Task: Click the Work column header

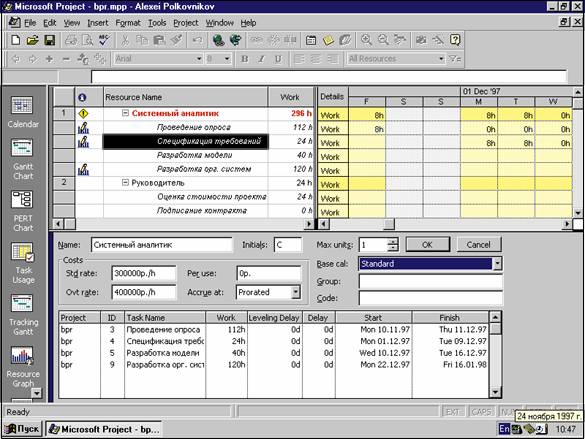Action: tap(291, 97)
